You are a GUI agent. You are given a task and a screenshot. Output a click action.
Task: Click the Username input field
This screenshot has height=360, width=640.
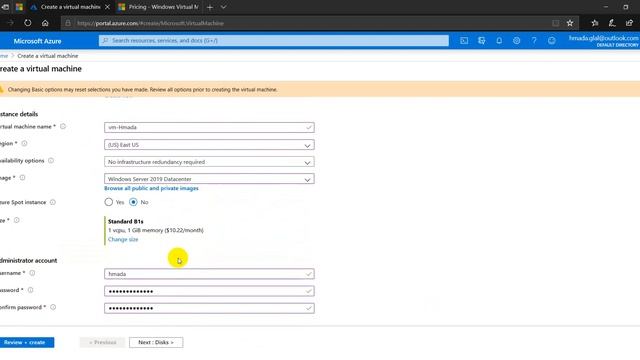[209, 274]
